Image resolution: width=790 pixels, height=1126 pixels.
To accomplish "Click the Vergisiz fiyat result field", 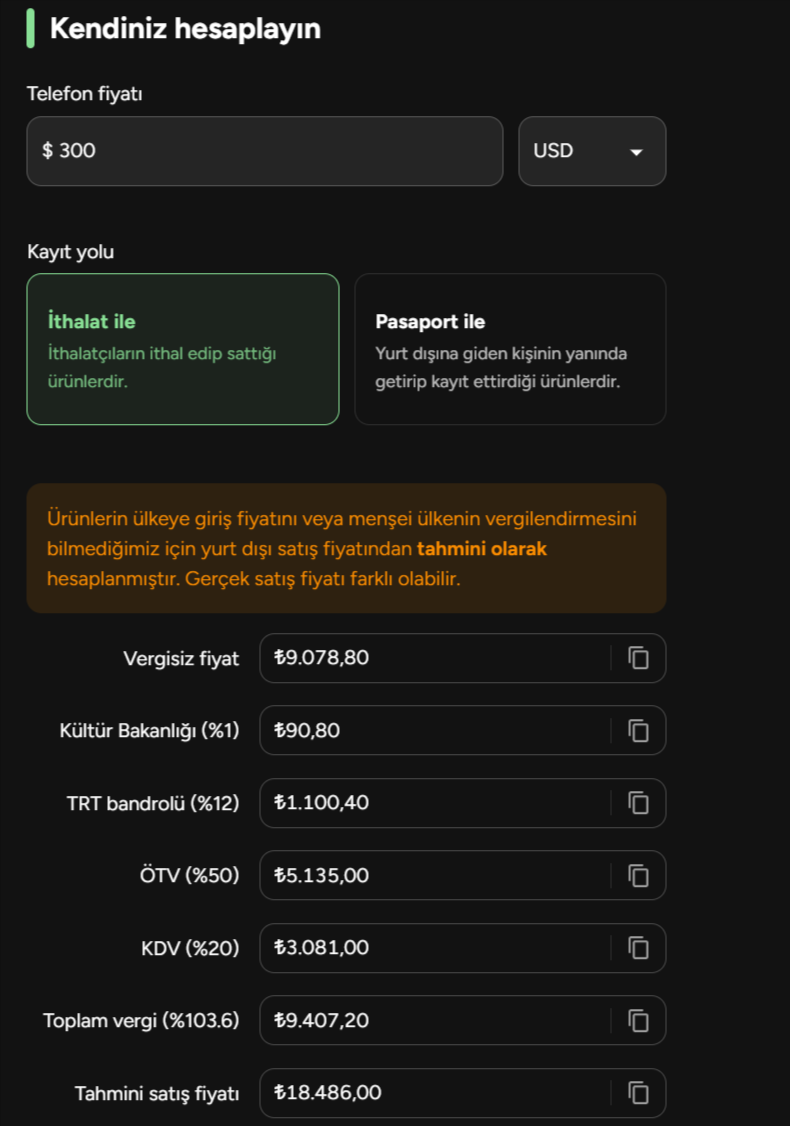I will tap(435, 658).
